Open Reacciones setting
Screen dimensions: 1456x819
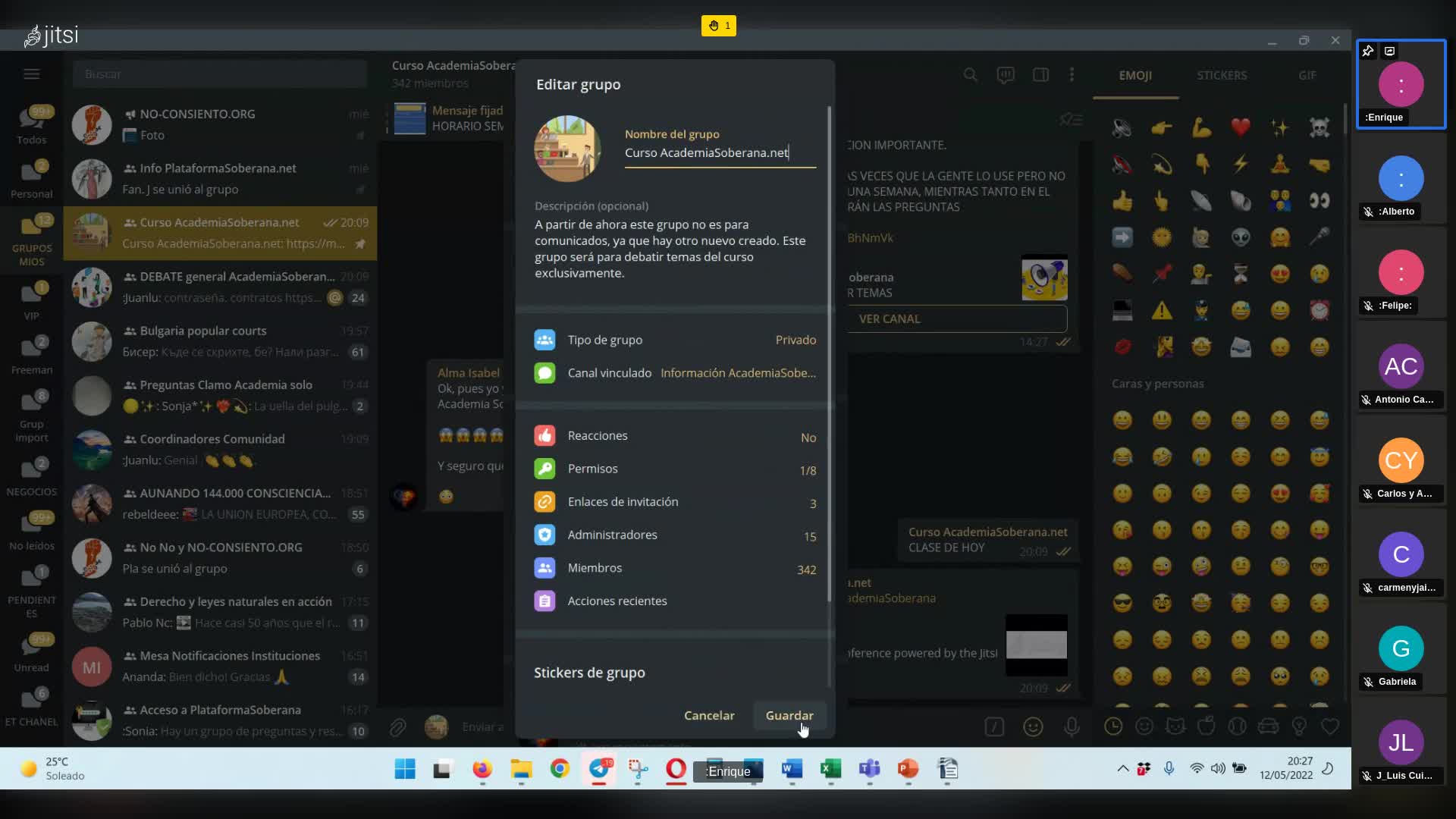pos(674,436)
